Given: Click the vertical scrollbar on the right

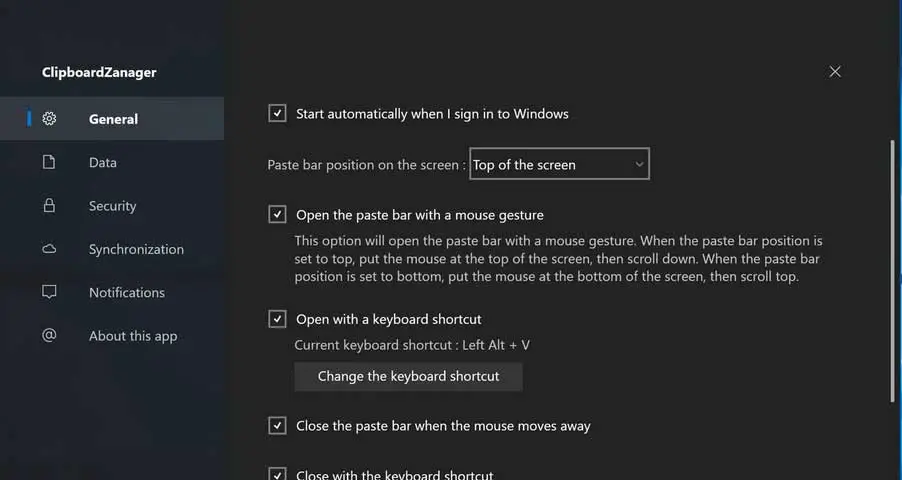Looking at the screenshot, I should click(x=892, y=270).
